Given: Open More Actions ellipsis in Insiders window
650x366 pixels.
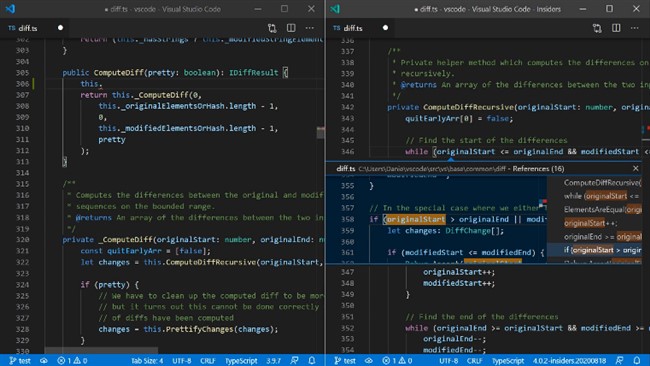Looking at the screenshot, I should coord(635,28).
